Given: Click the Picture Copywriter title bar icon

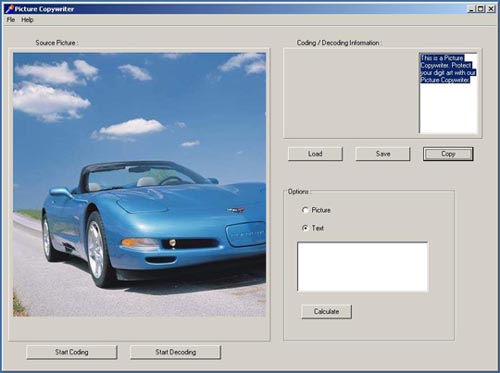Looking at the screenshot, I should (x=9, y=9).
